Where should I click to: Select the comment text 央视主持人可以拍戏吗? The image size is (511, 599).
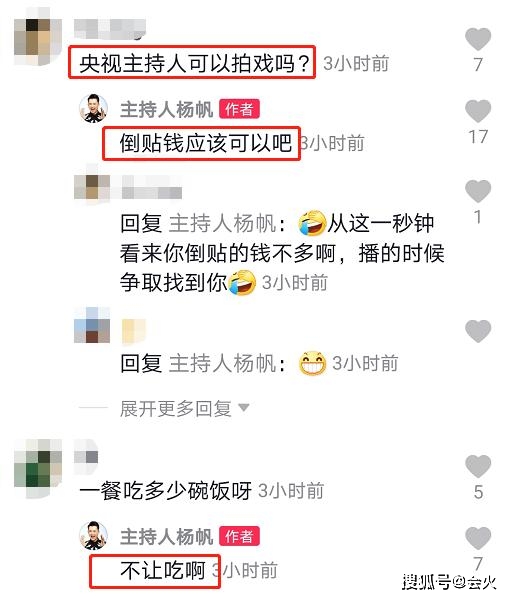click(194, 63)
